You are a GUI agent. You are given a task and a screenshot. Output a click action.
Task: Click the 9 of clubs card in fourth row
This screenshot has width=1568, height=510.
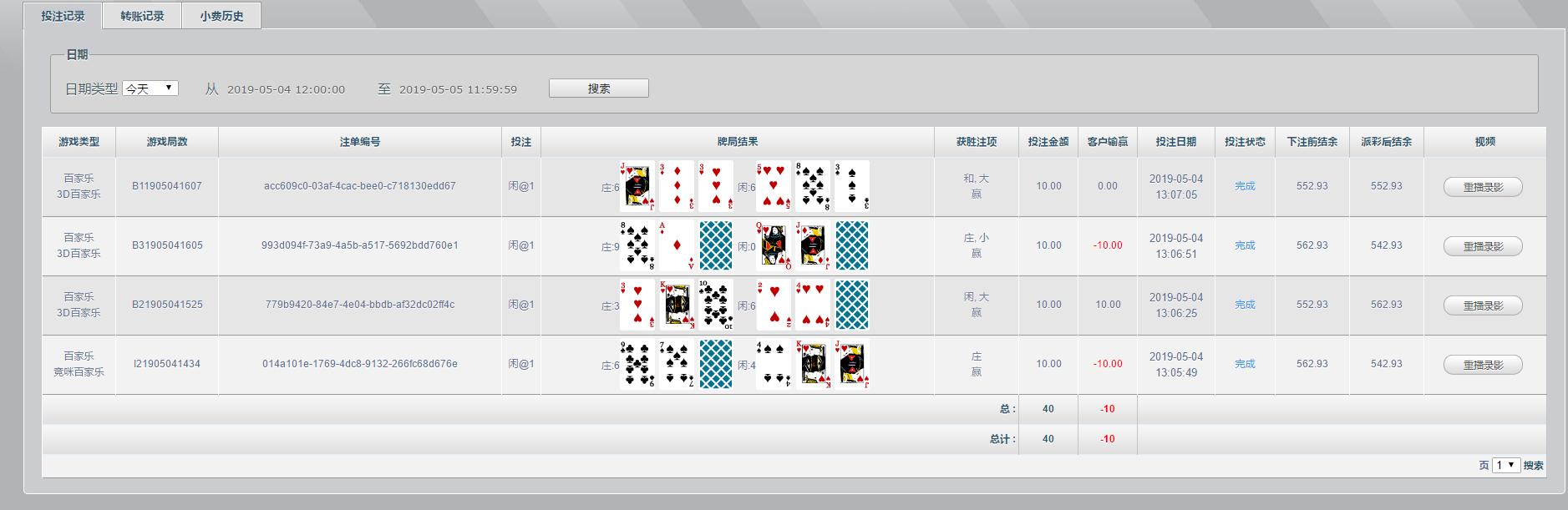(x=637, y=364)
